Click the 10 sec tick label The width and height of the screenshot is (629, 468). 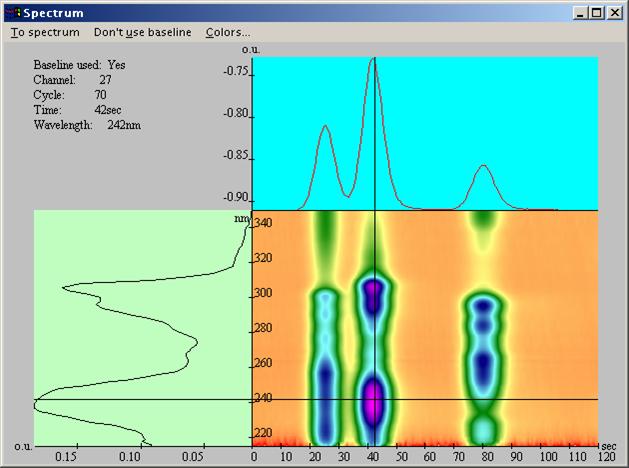pyautogui.click(x=286, y=457)
